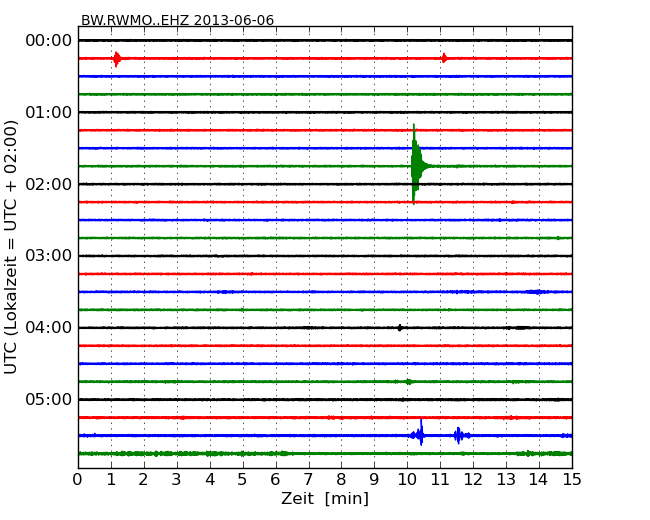
Task: Click the 02:00 time label
Action: point(49,184)
